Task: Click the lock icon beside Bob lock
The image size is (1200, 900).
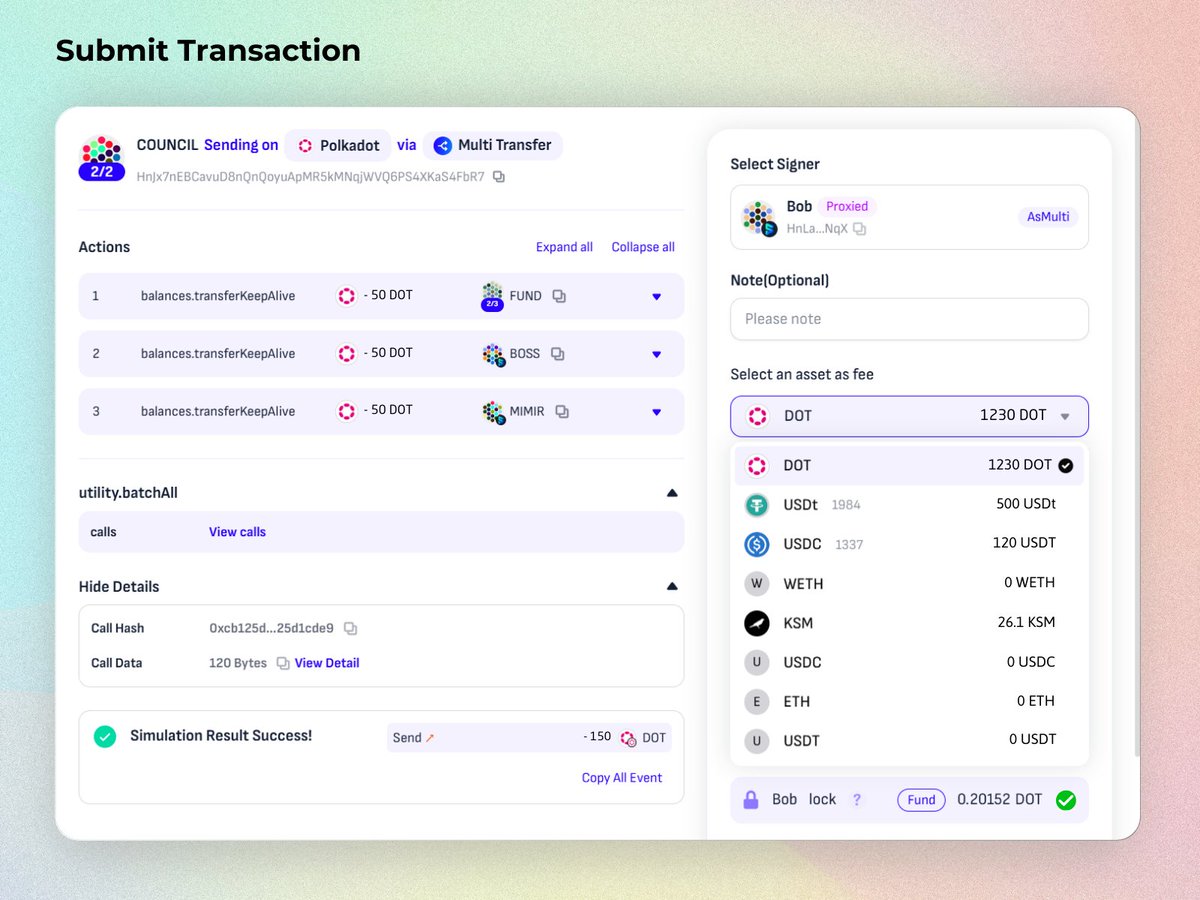Action: point(751,799)
